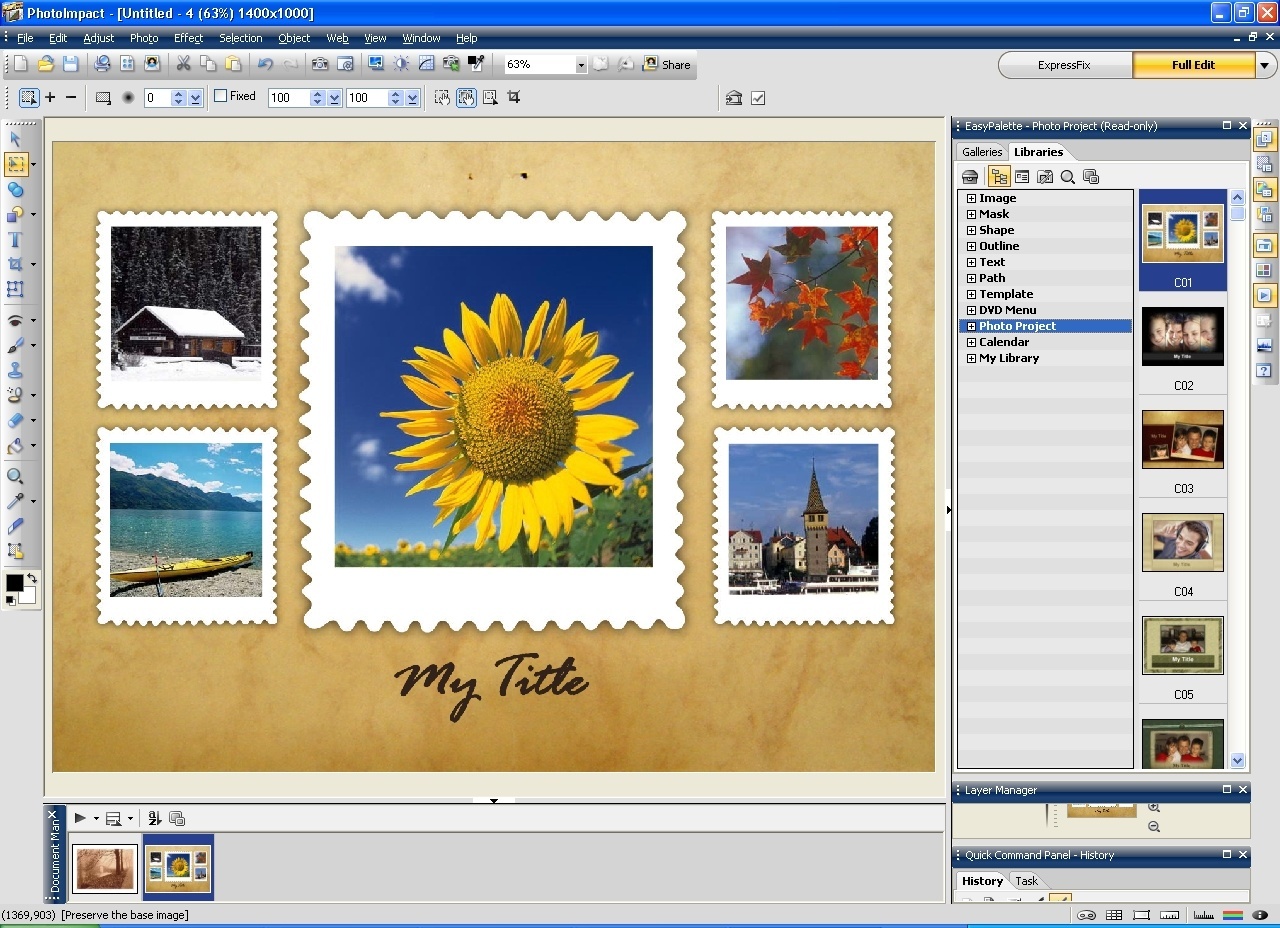Toggle subtract-from-selection minus mode

(x=71, y=97)
